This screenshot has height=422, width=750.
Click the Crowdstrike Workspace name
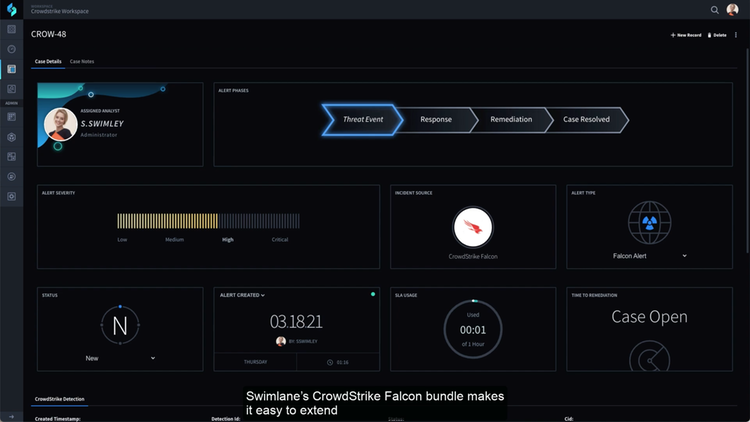(x=60, y=11)
